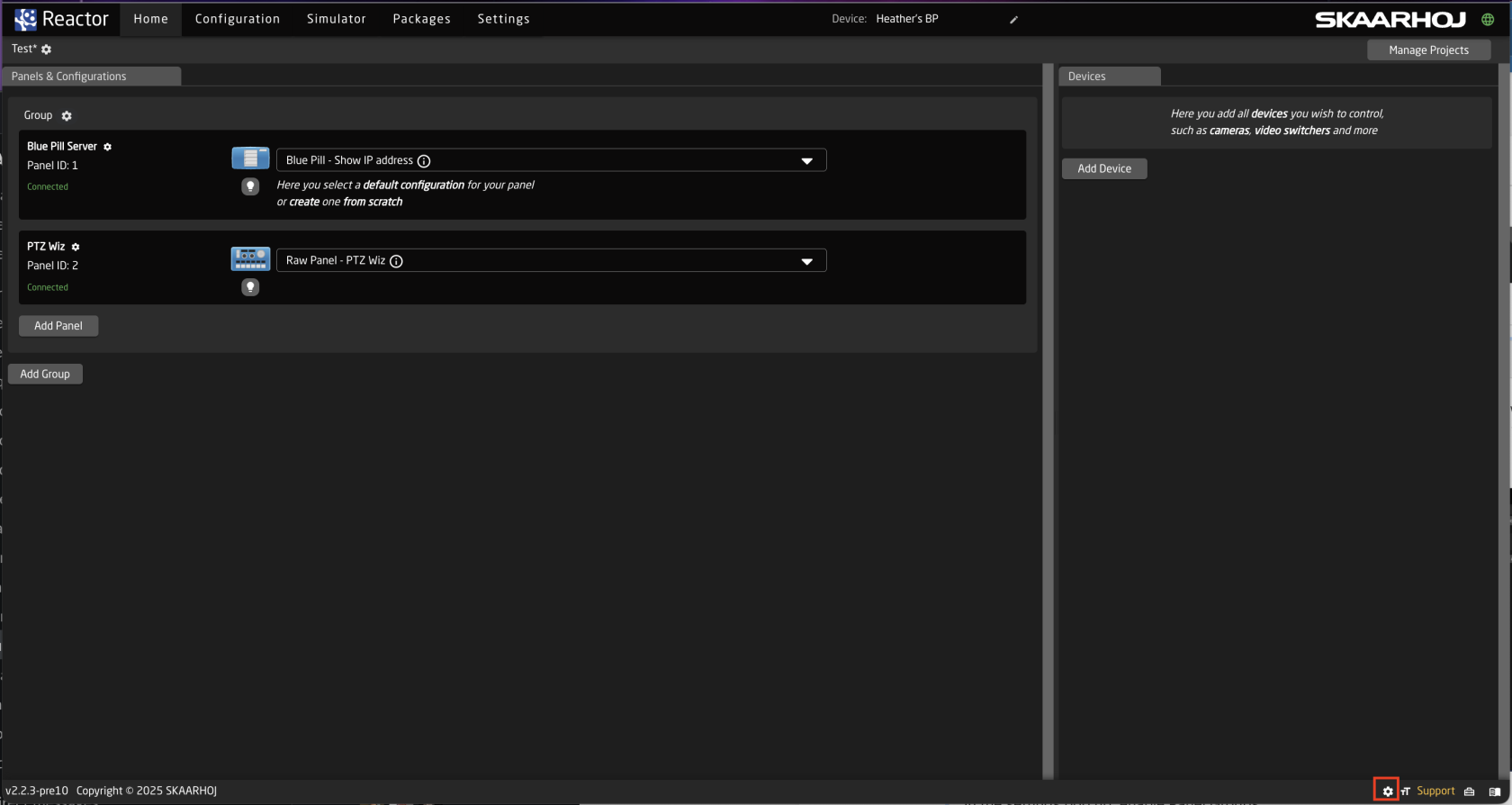Expand Blue Pill configuration dropdown arrow
1512x805 pixels.
click(807, 161)
